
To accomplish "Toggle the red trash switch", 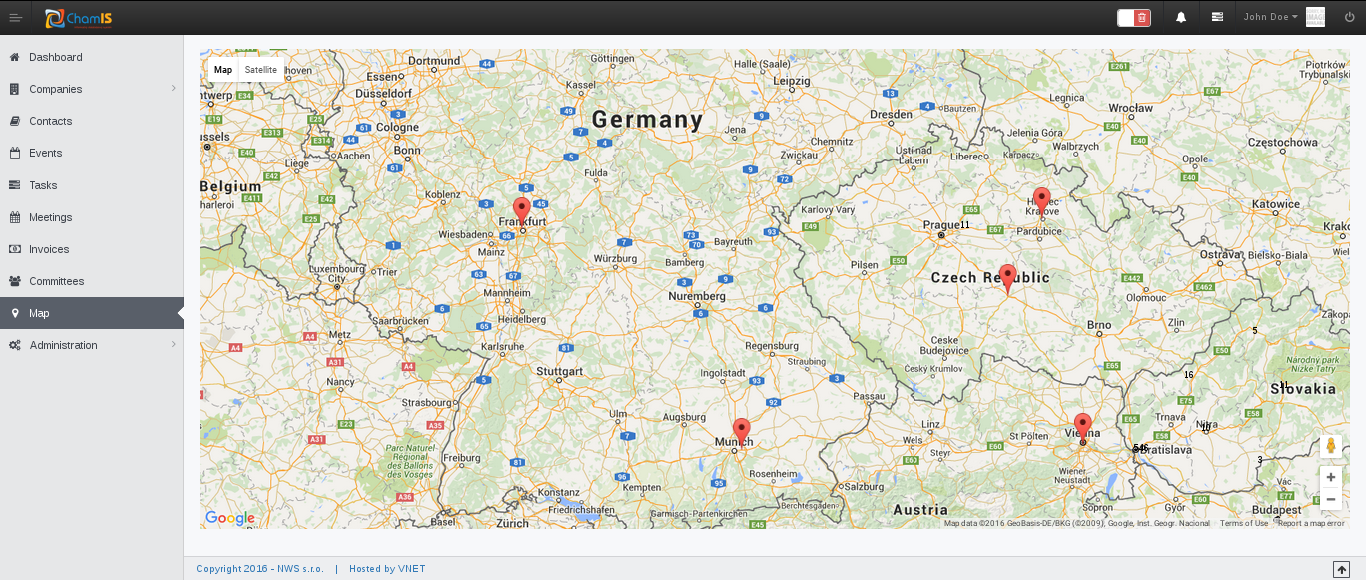I will click(x=1134, y=17).
